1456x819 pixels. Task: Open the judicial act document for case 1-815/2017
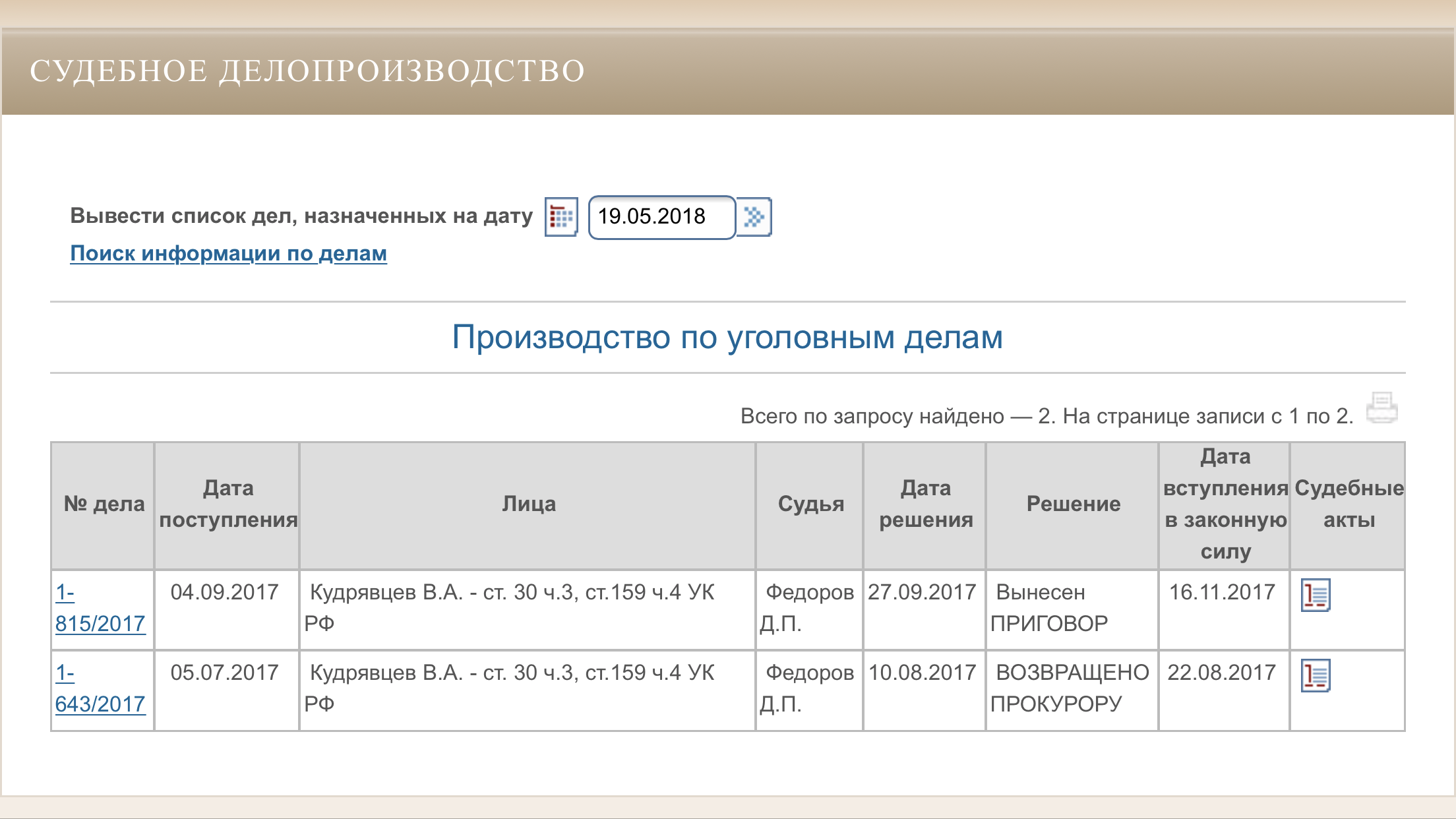coord(1316,595)
